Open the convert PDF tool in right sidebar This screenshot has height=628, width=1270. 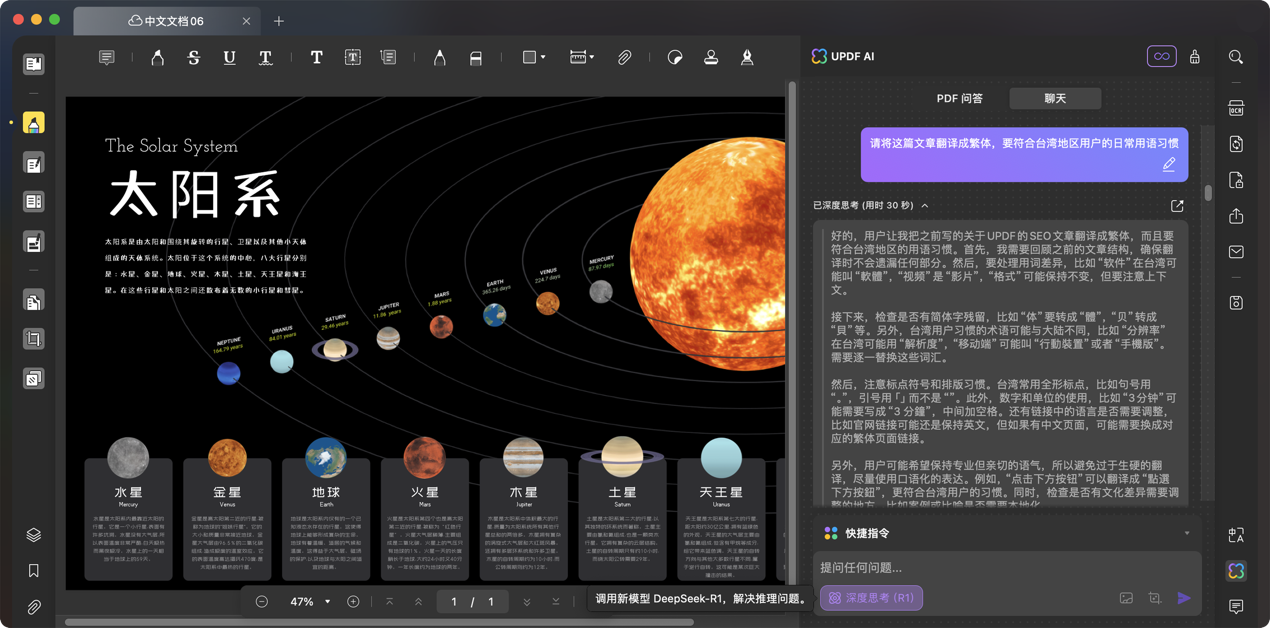pos(1236,144)
